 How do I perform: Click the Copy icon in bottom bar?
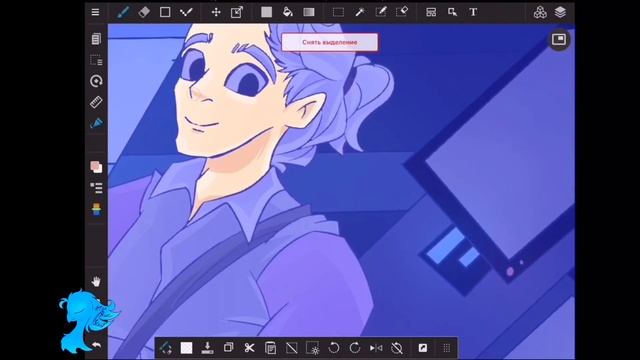(229, 347)
